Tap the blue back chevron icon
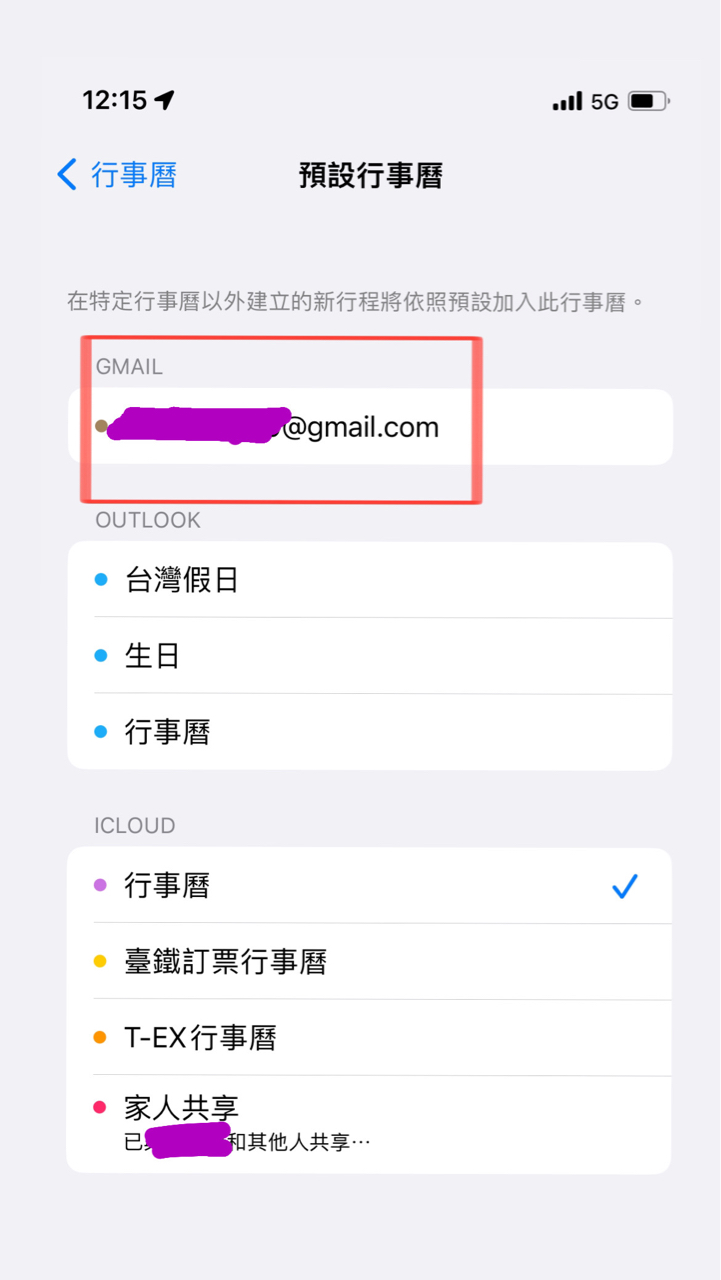Viewport: 721px width, 1280px height. point(67,175)
